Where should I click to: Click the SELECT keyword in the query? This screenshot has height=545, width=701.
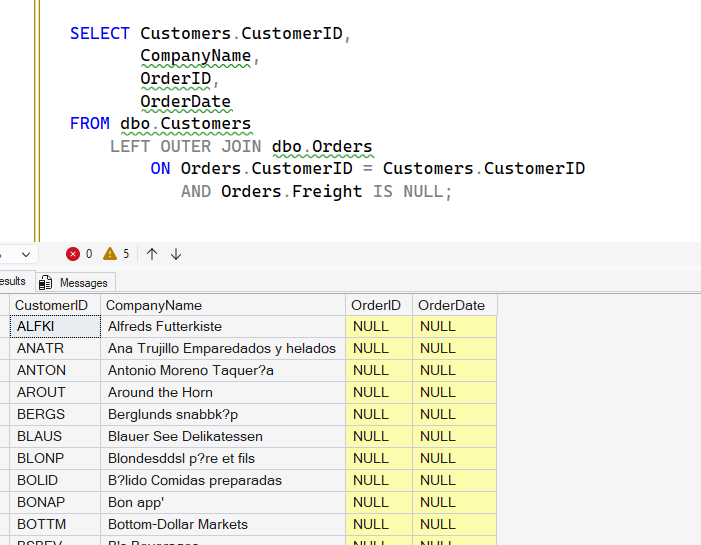click(x=100, y=34)
